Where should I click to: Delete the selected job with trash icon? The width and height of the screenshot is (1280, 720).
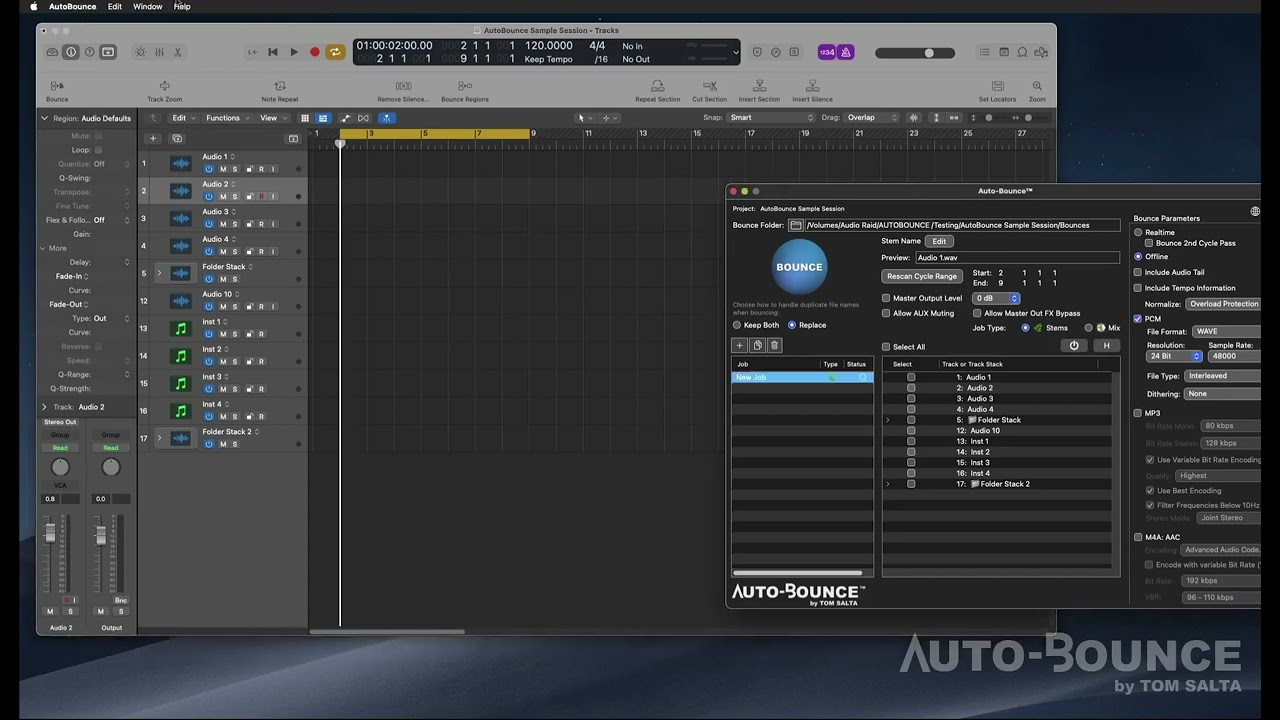click(x=774, y=345)
